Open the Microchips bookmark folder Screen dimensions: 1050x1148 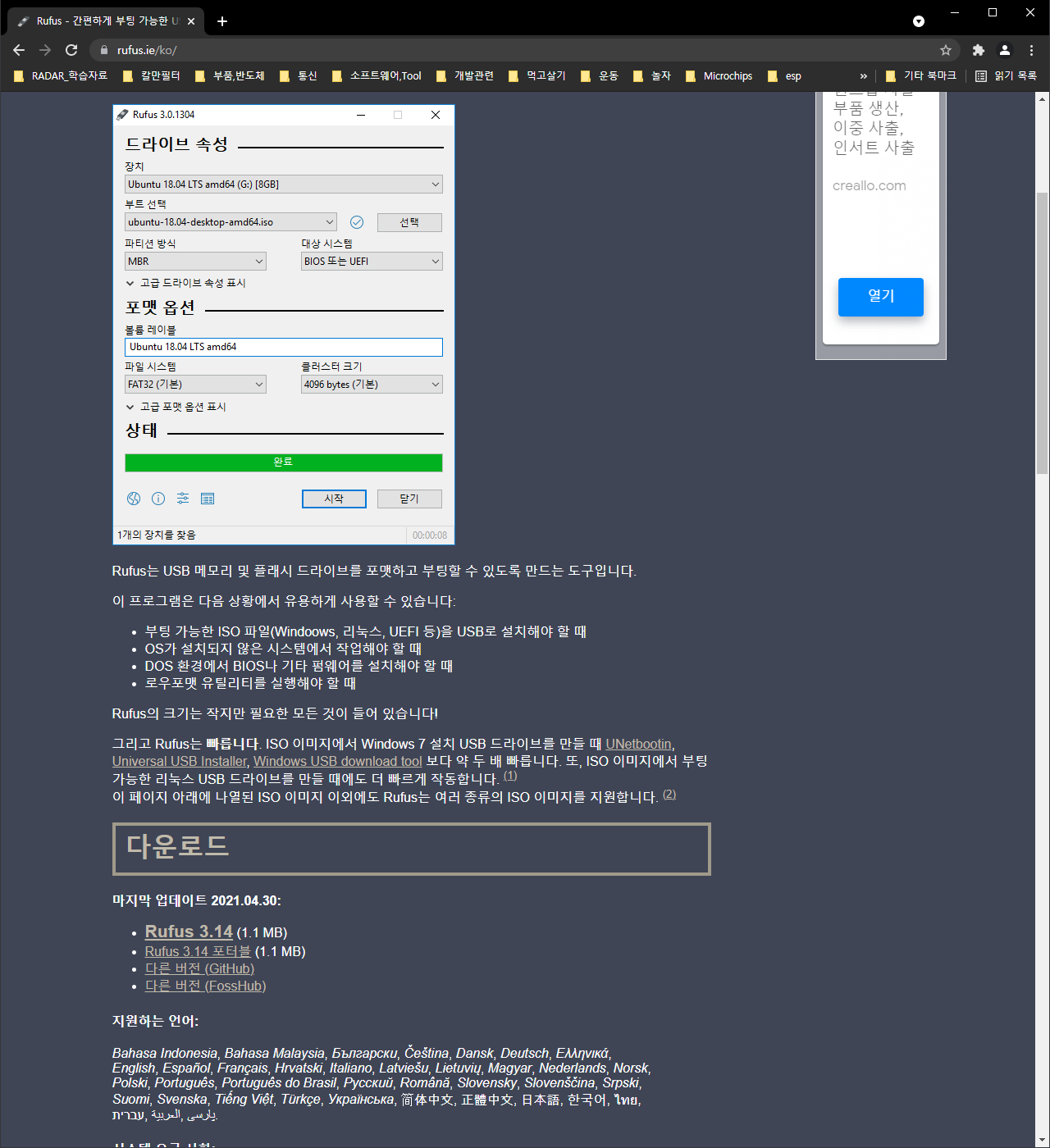point(719,75)
